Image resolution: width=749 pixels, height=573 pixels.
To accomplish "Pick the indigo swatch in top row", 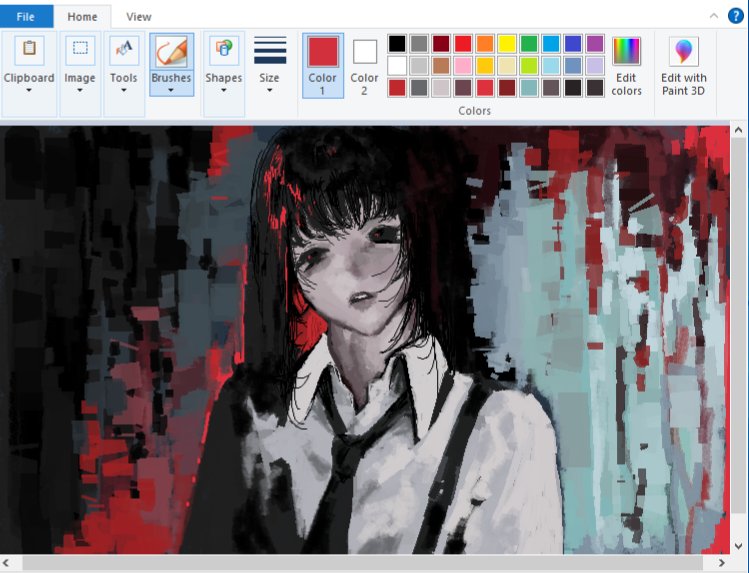I will pyautogui.click(x=573, y=43).
